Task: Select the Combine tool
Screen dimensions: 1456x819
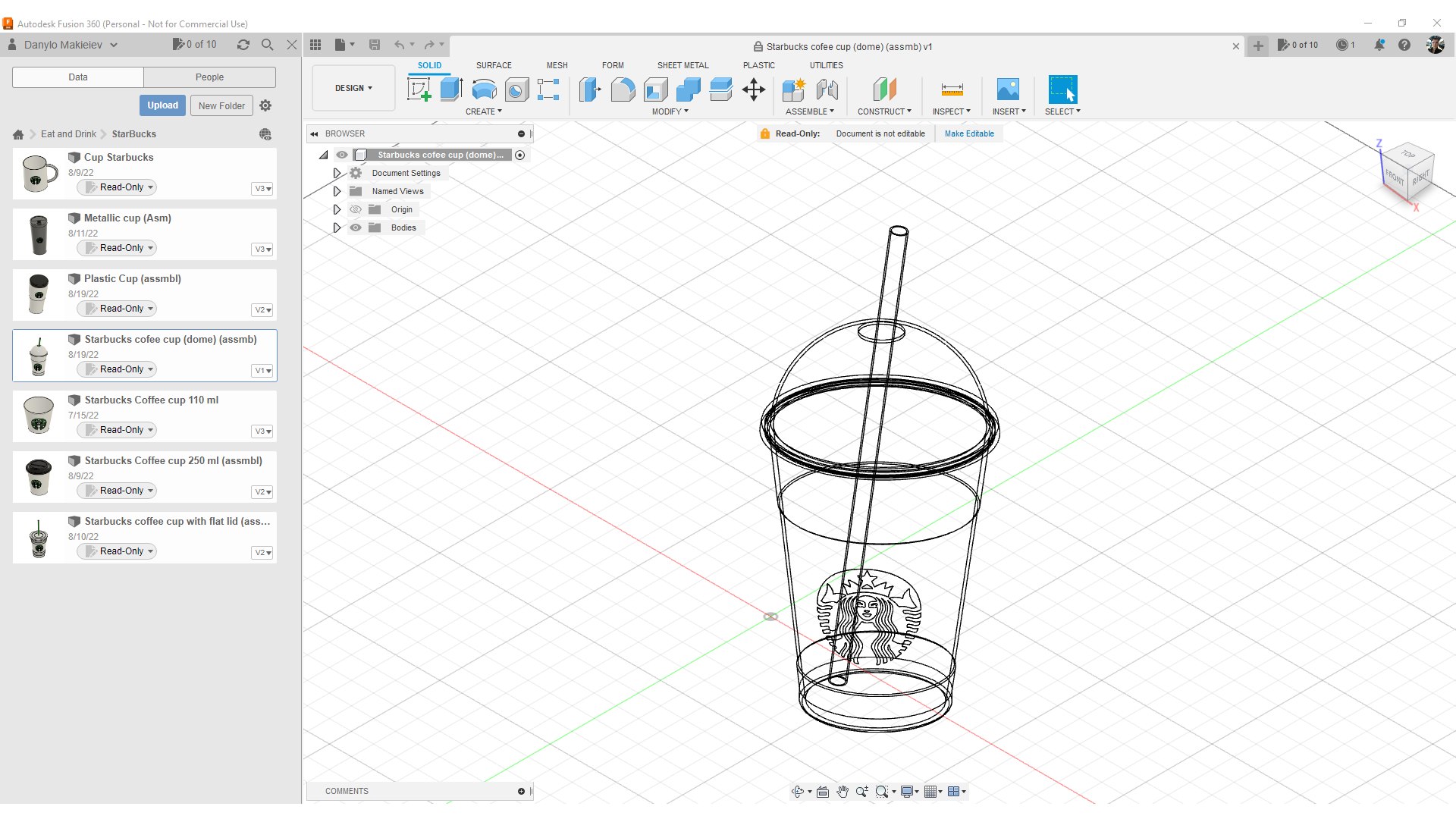Action: coord(688,89)
